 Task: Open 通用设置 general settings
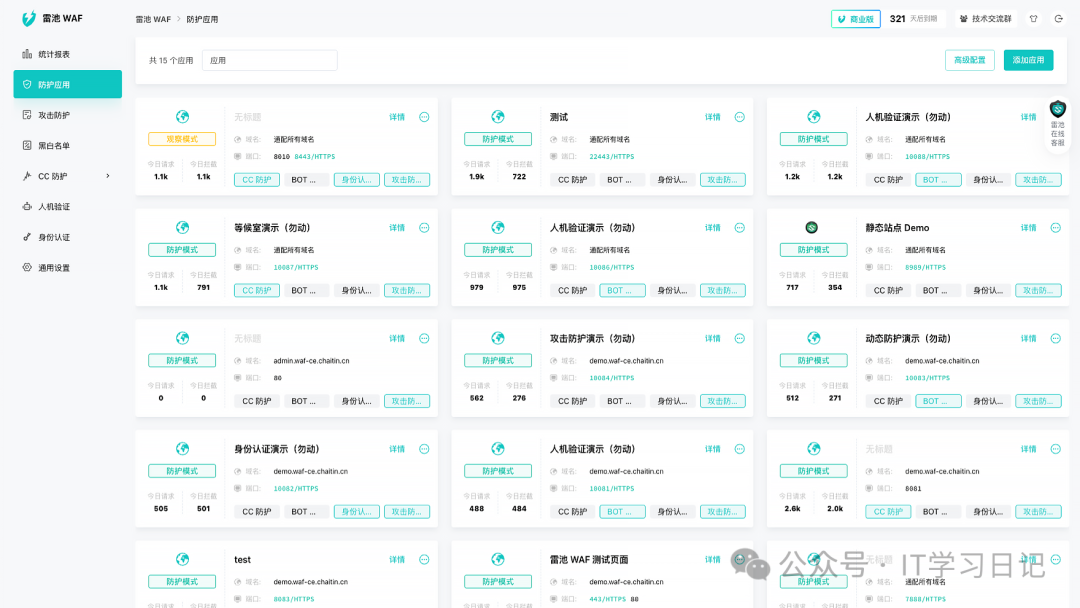pos(53,268)
